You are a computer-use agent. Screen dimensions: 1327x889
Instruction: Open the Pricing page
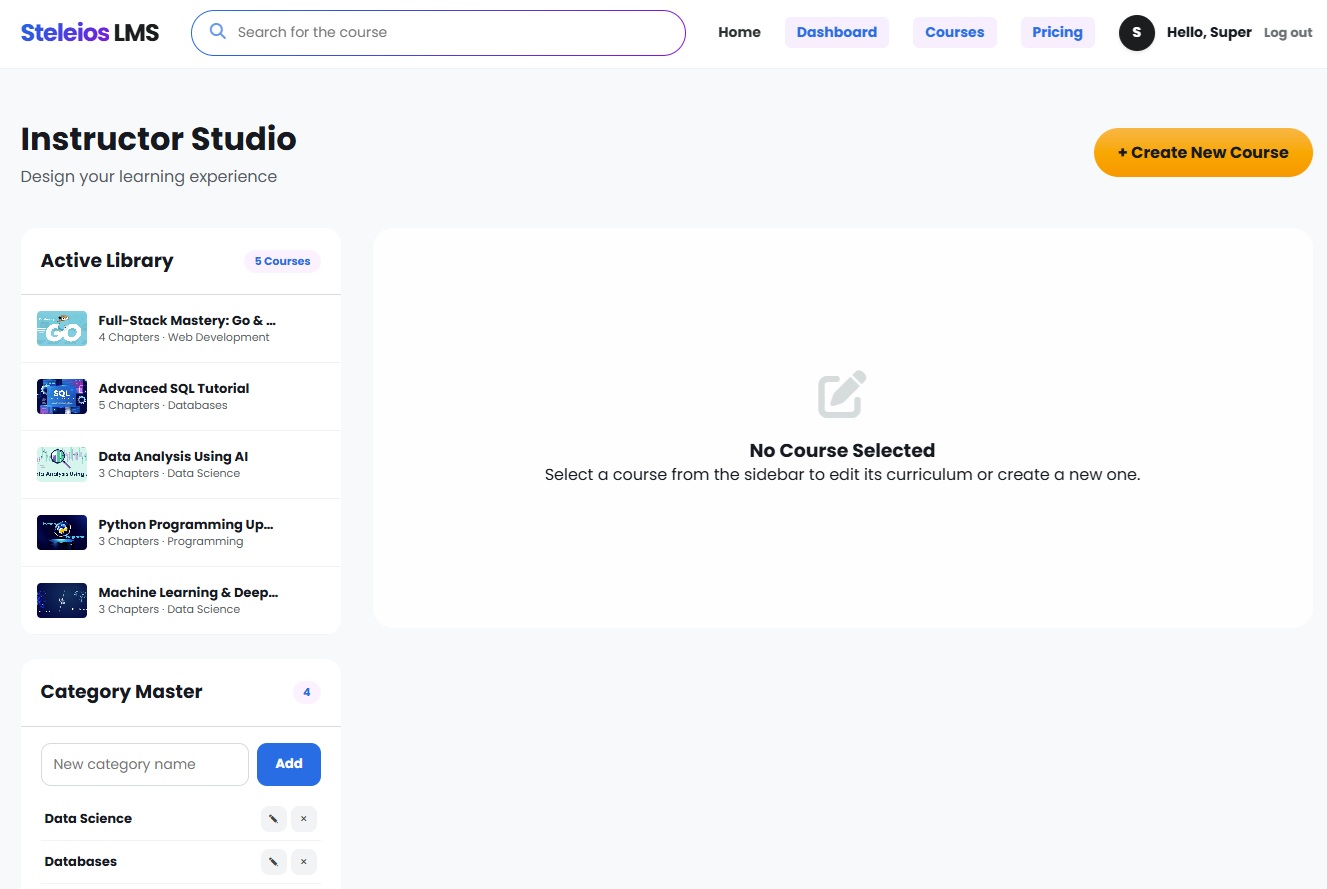point(1058,33)
